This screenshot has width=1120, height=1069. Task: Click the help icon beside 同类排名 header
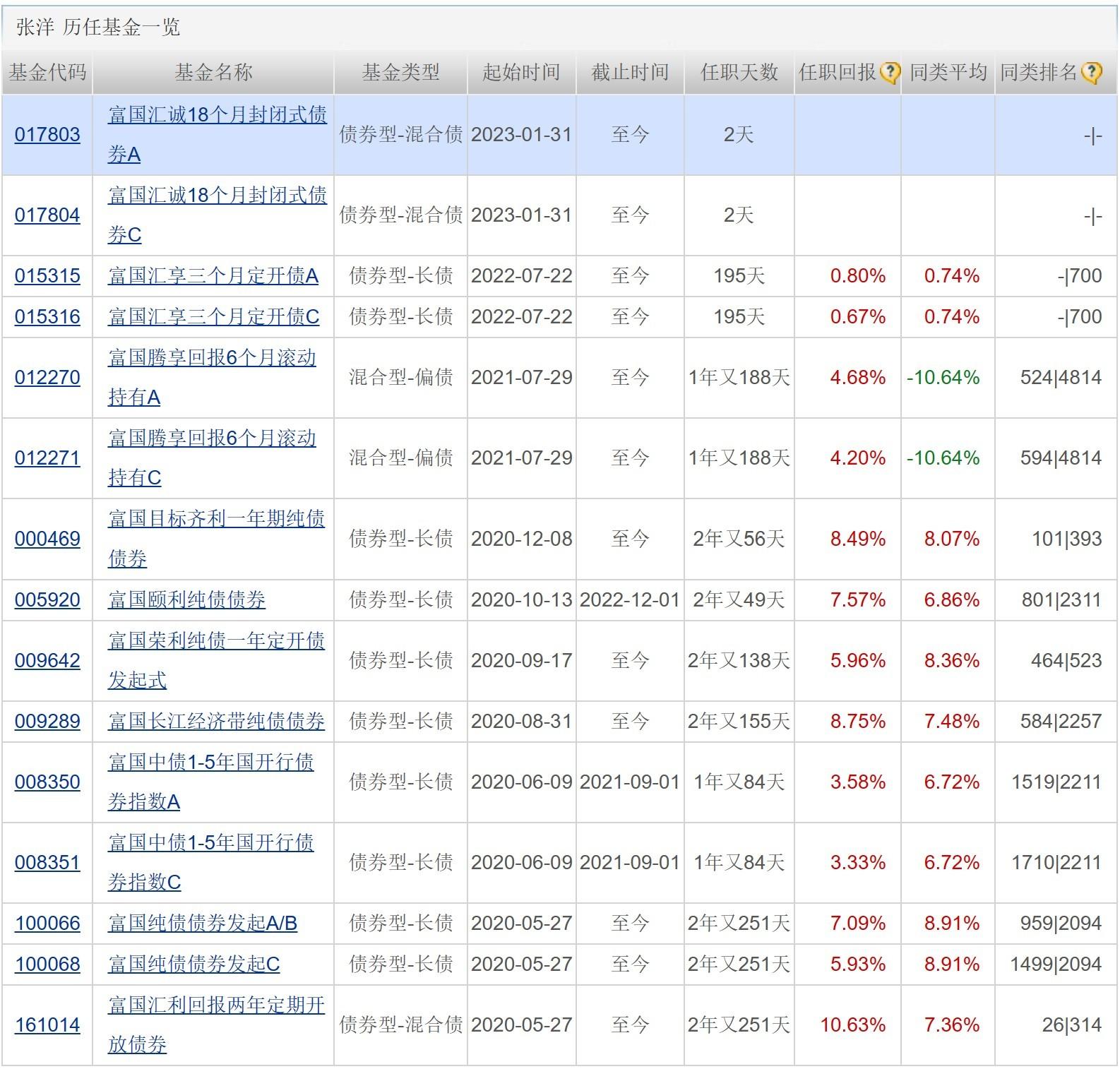coord(1091,72)
